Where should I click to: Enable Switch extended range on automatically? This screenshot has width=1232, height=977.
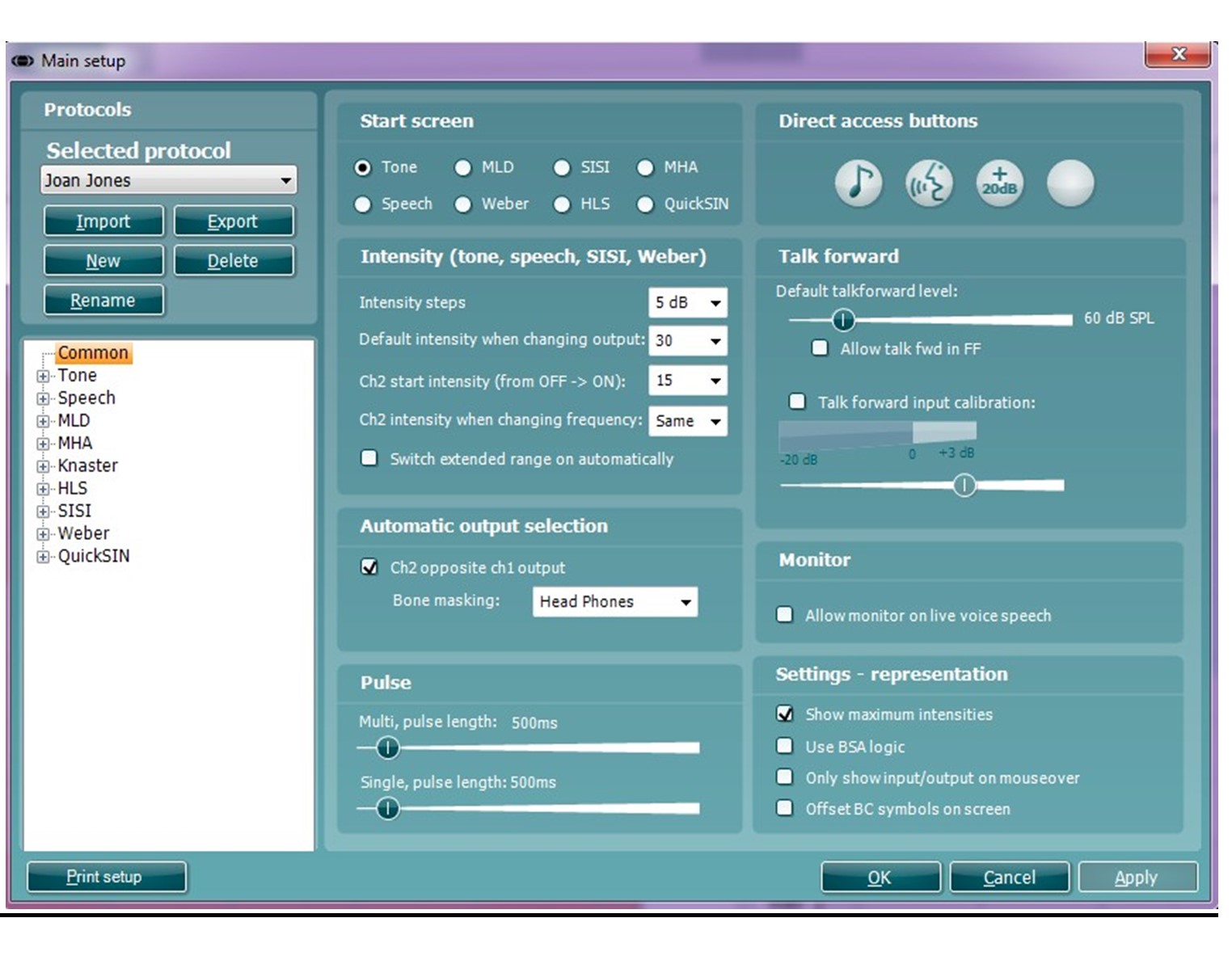(369, 459)
